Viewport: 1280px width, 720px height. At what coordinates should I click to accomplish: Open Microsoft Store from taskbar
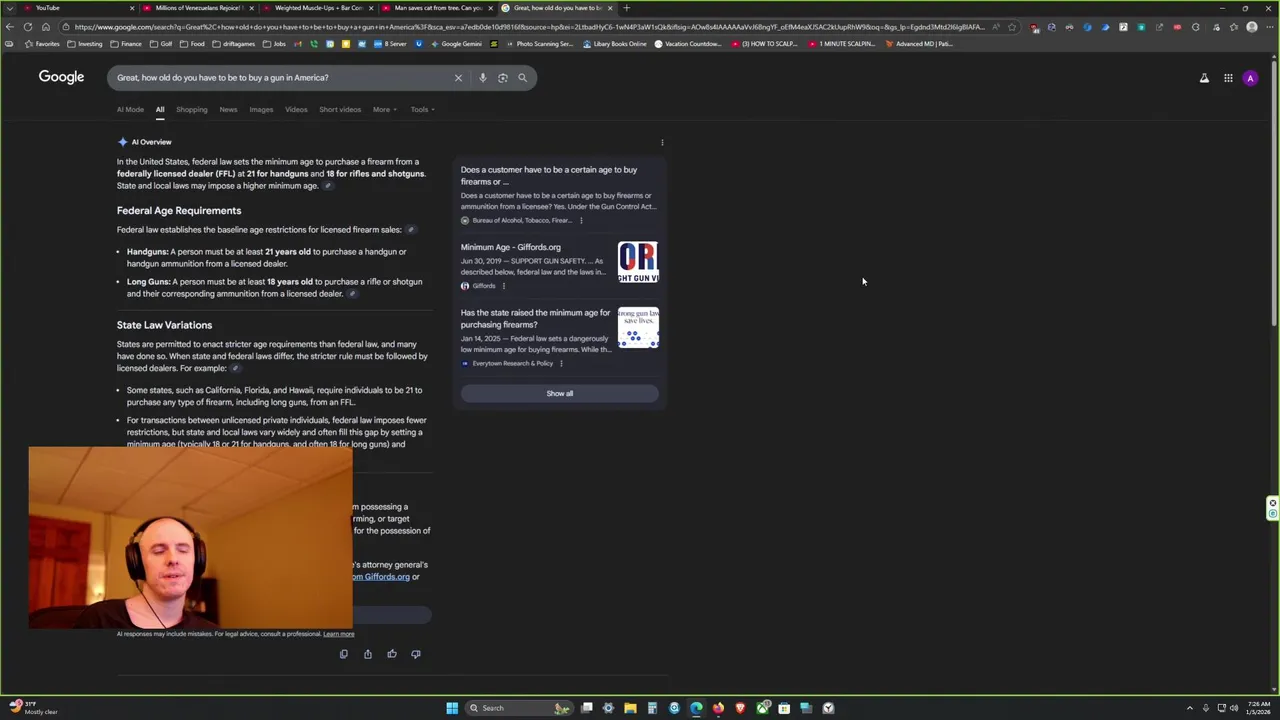click(784, 708)
